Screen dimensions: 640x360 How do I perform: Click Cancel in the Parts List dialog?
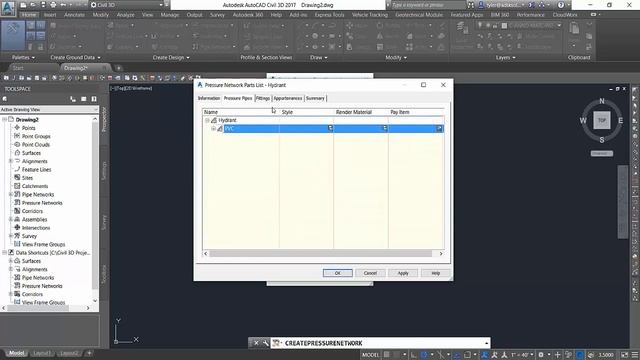pos(370,273)
